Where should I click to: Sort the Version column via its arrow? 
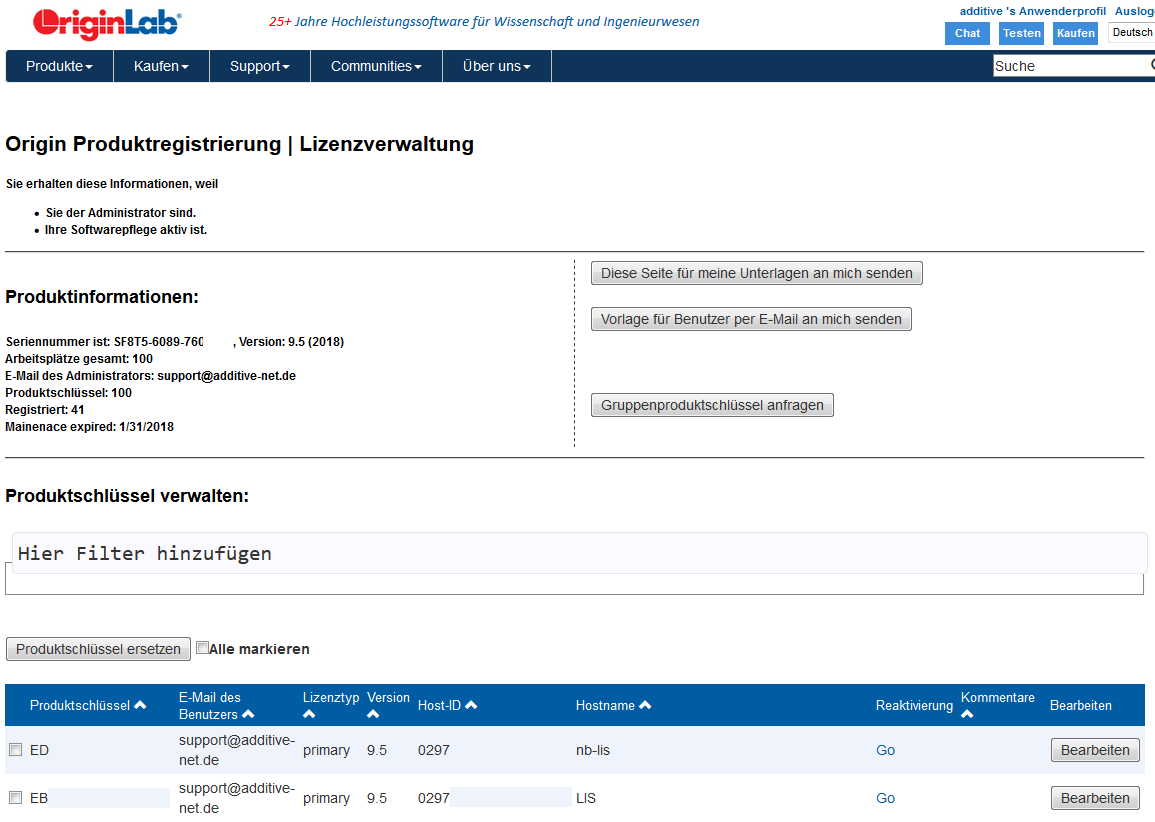tap(373, 714)
